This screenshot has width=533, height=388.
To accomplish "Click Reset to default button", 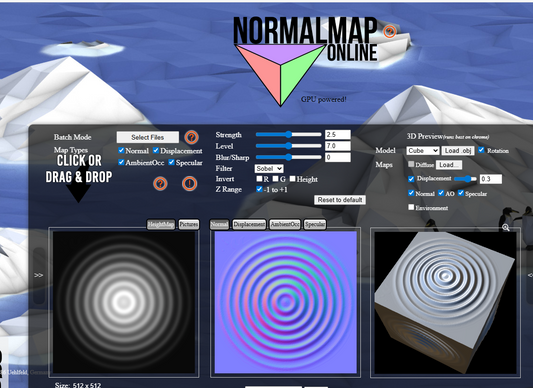I will (340, 200).
